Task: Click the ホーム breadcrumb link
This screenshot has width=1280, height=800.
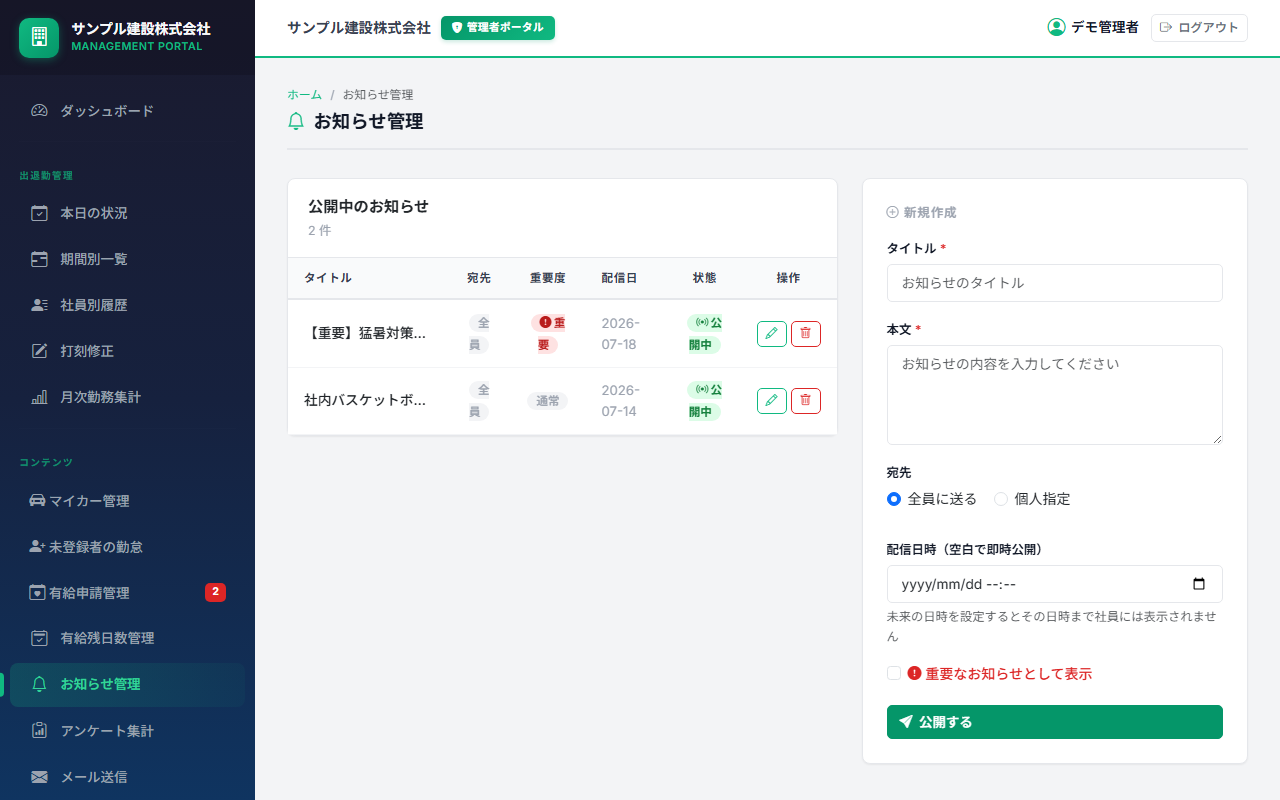Action: [304, 95]
